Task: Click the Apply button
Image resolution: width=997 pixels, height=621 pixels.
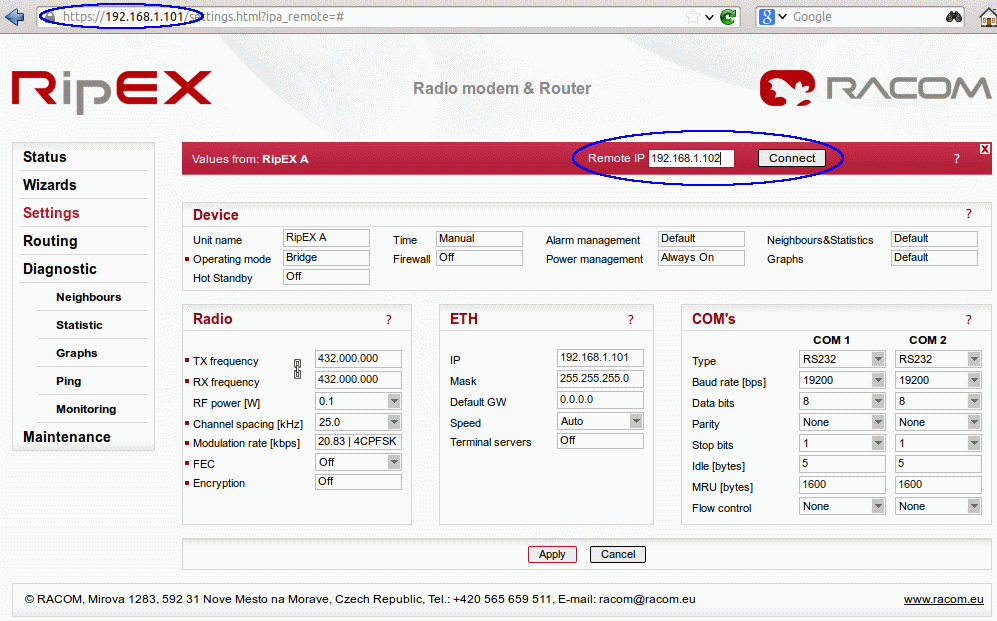Action: coord(552,554)
